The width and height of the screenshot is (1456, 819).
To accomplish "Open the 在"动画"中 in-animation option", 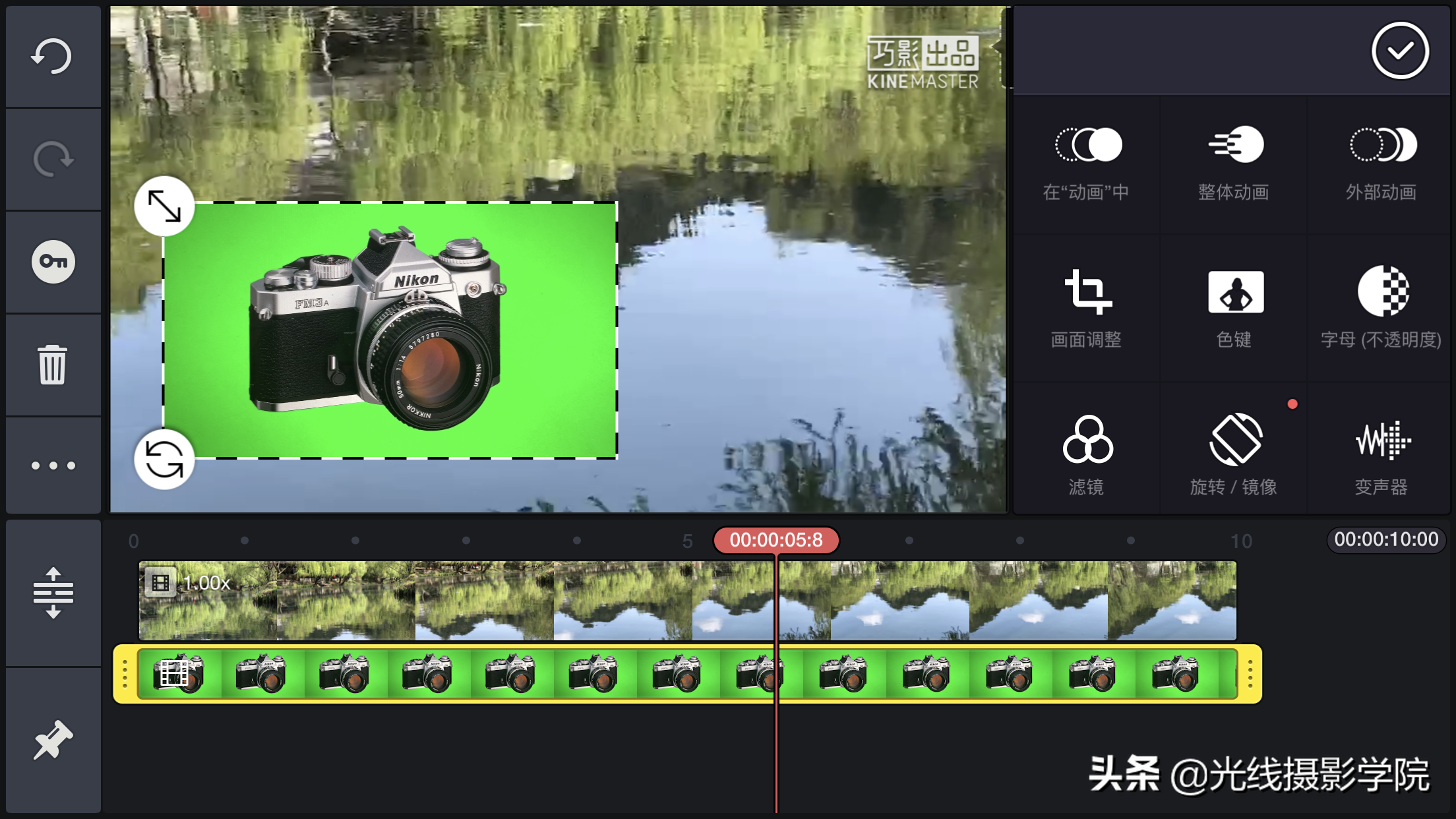I will pos(1086,164).
